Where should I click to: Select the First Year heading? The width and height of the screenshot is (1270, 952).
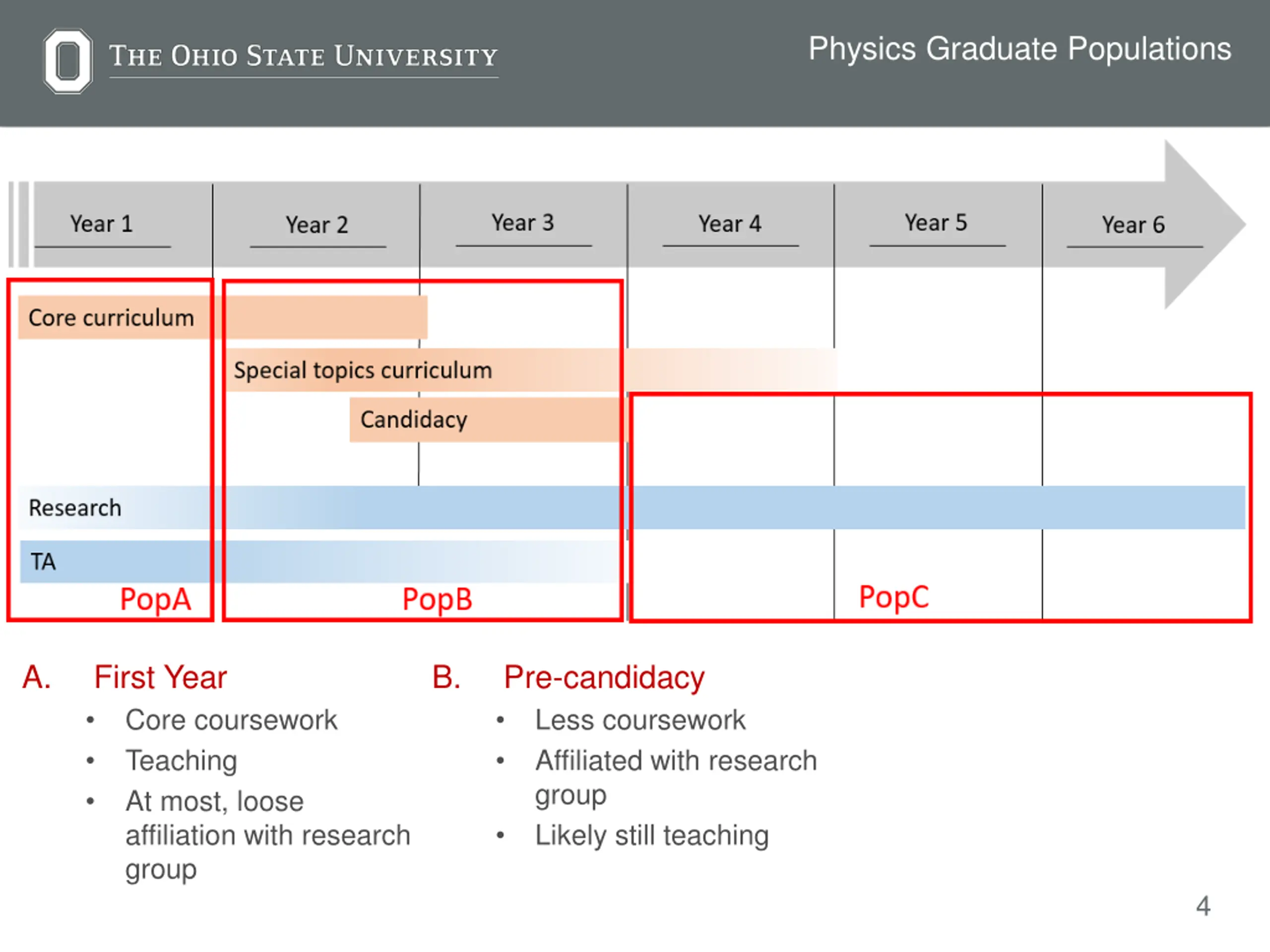[161, 677]
